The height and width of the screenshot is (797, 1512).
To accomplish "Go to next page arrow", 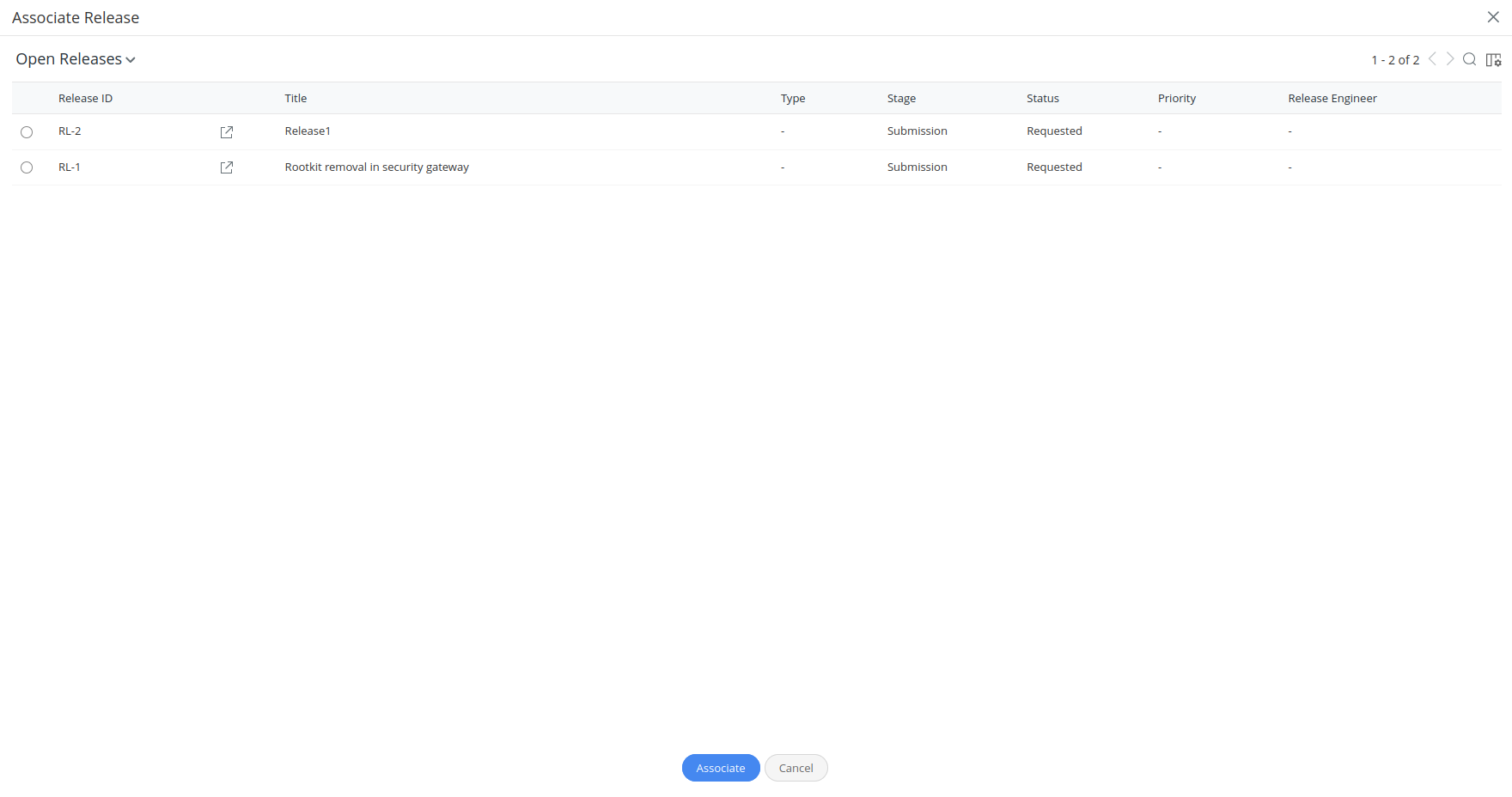I will pyautogui.click(x=1450, y=59).
